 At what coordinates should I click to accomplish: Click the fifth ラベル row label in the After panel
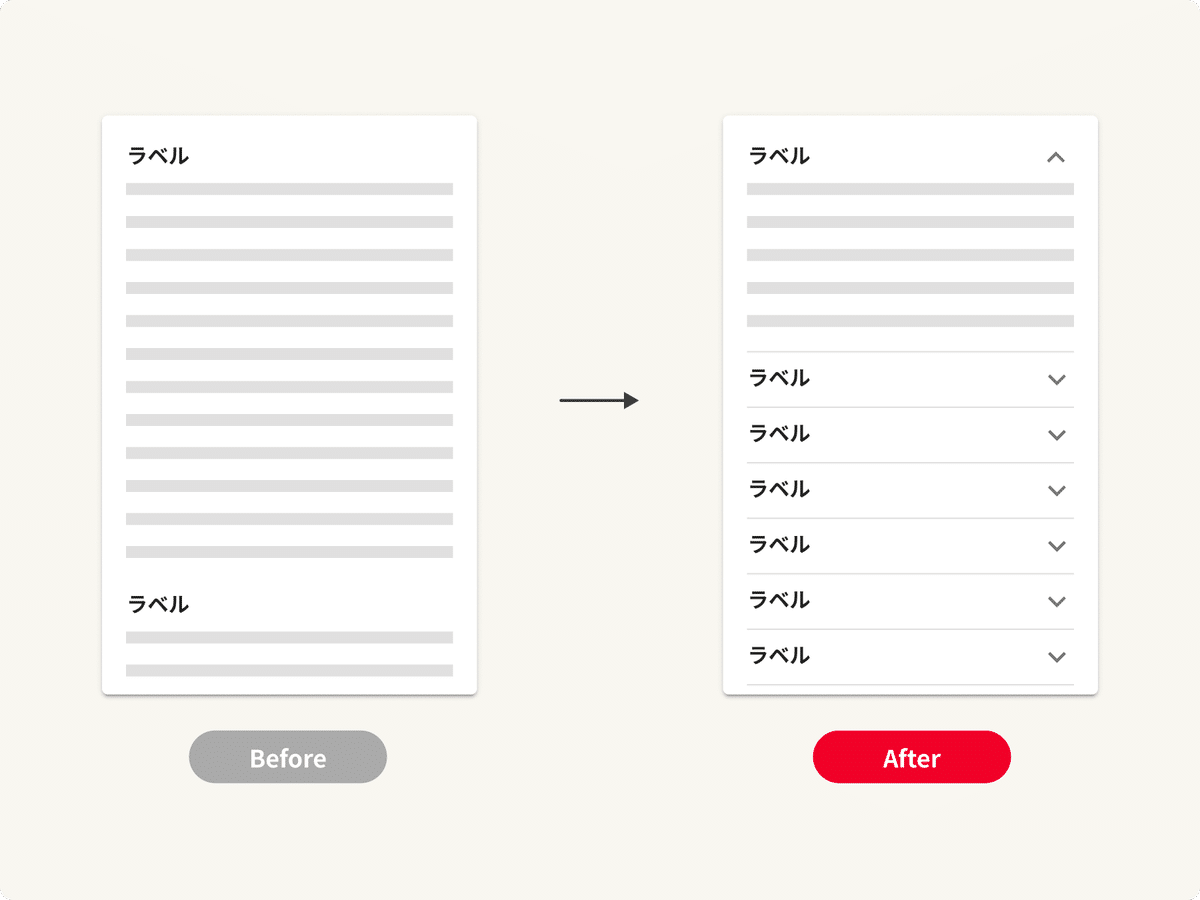coord(779,545)
